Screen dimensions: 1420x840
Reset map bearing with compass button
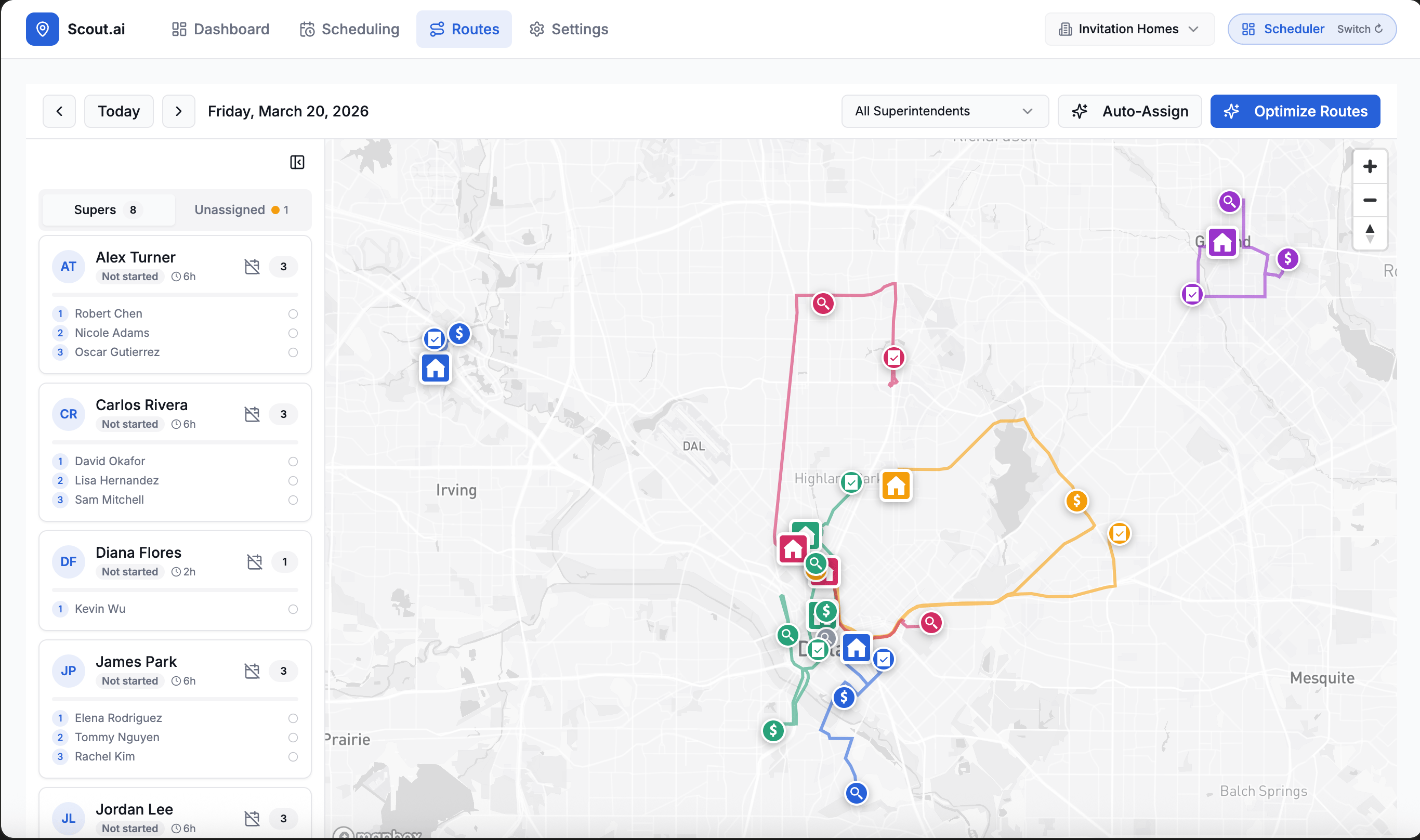[1370, 233]
